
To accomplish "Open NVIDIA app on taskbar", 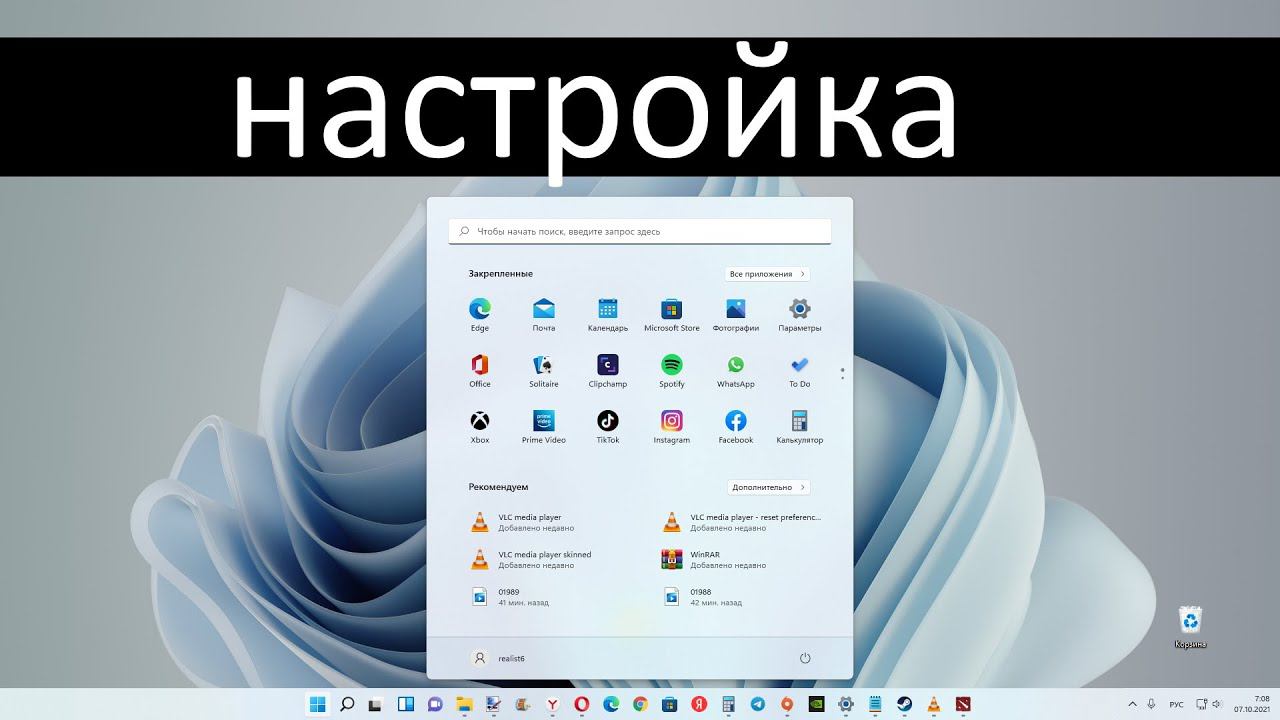I will click(816, 704).
